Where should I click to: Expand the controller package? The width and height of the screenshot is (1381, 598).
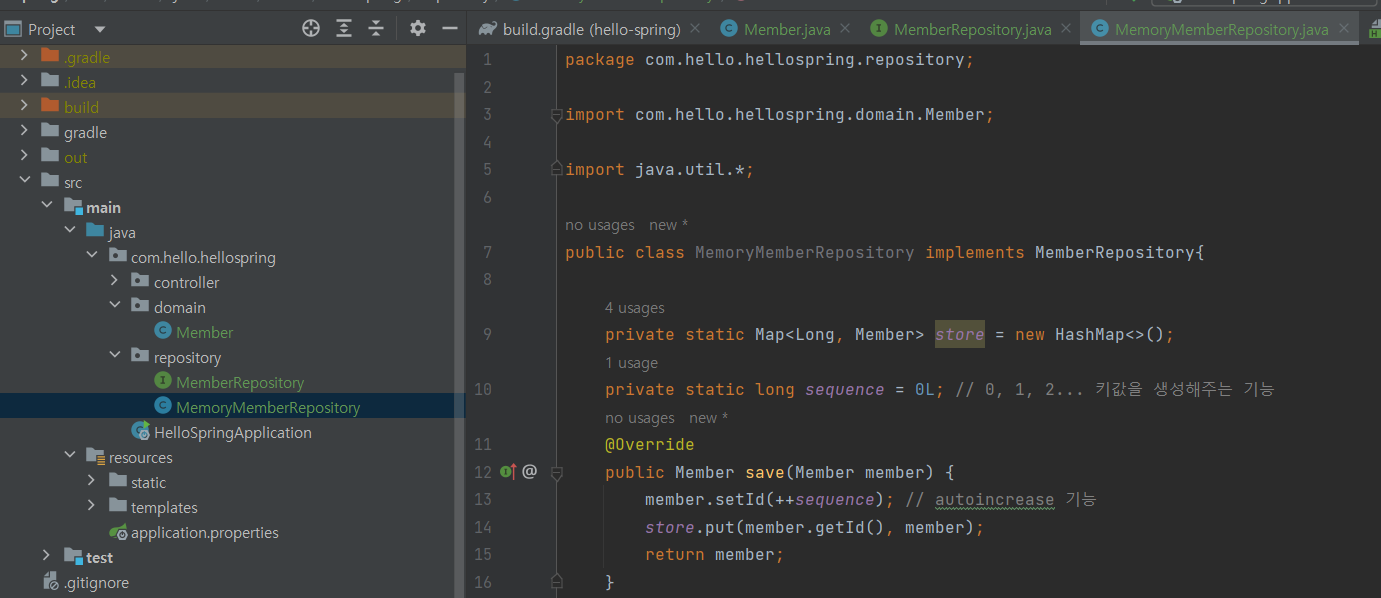pyautogui.click(x=115, y=282)
